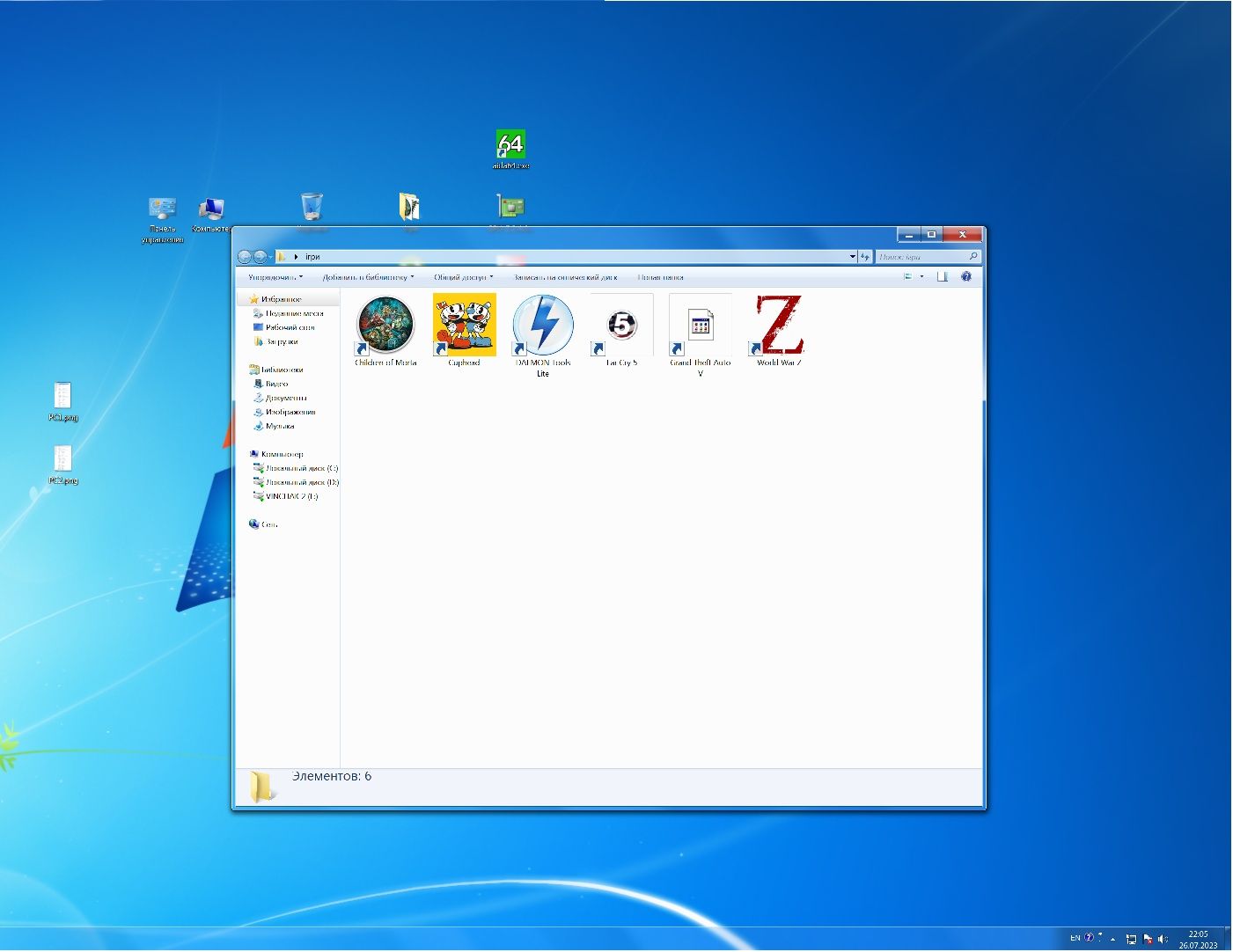1233x952 pixels.
Task: Open Explorer help via question mark icon
Action: tap(966, 276)
